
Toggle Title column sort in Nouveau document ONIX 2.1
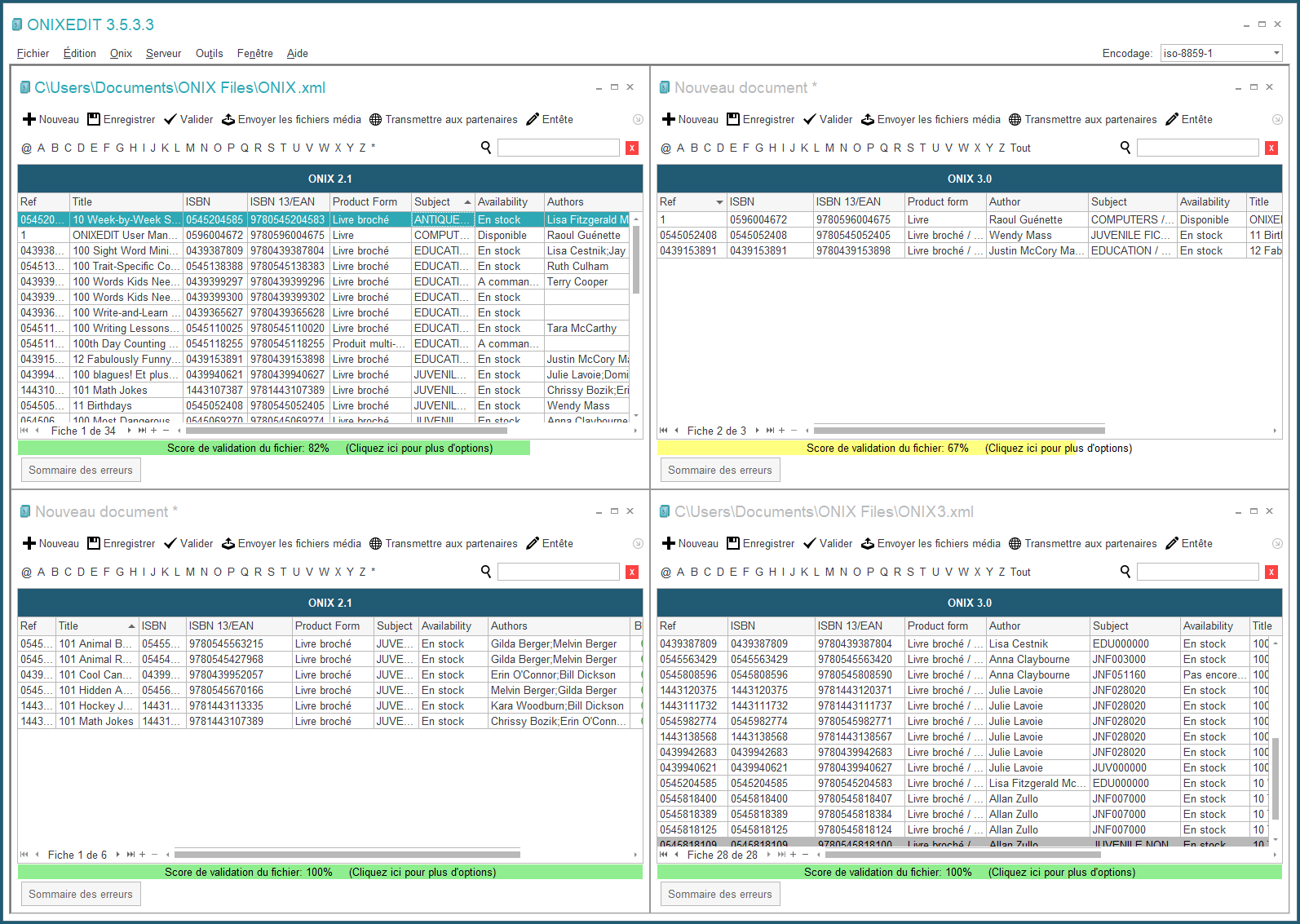coord(96,626)
